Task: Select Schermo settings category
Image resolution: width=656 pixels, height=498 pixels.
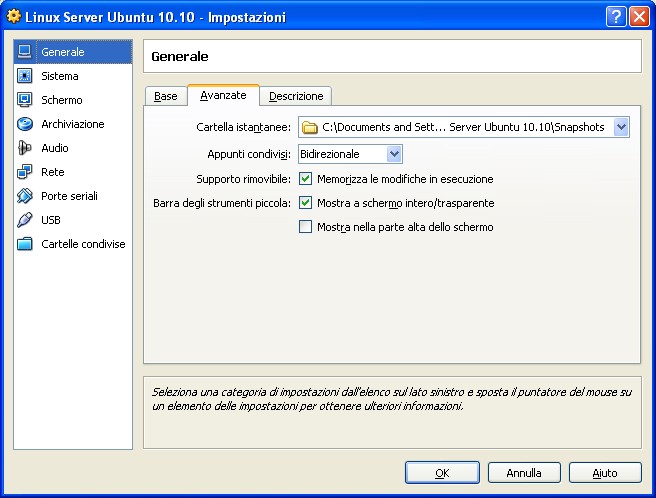Action: point(73,100)
